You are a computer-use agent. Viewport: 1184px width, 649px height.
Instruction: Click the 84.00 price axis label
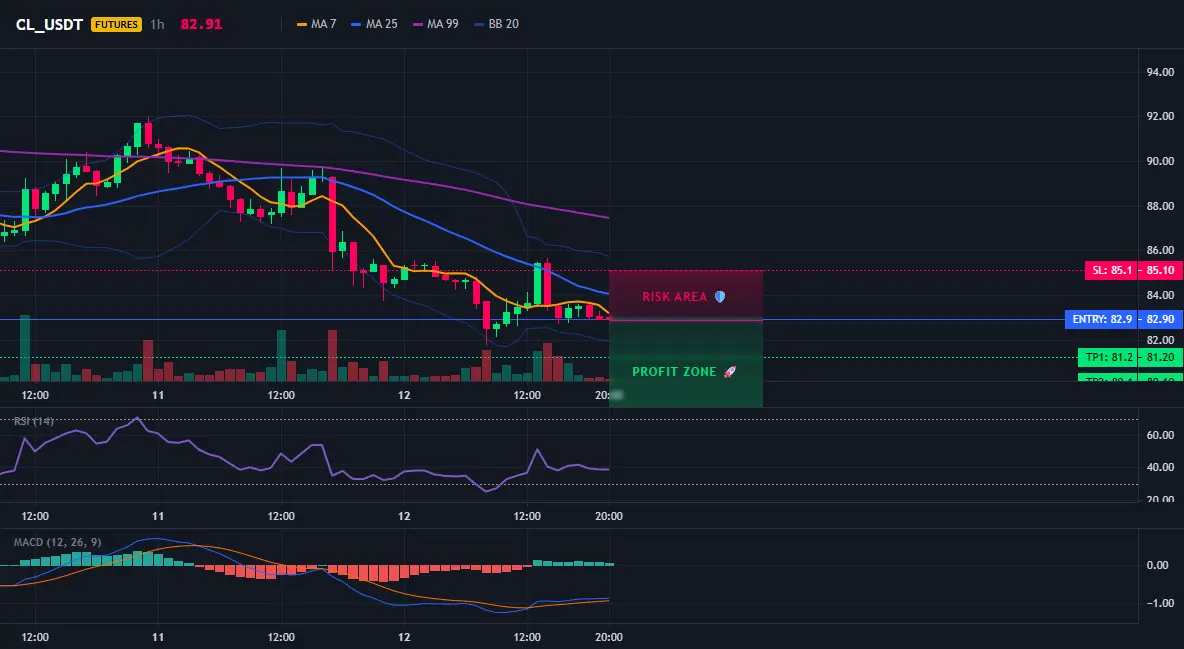point(1161,295)
